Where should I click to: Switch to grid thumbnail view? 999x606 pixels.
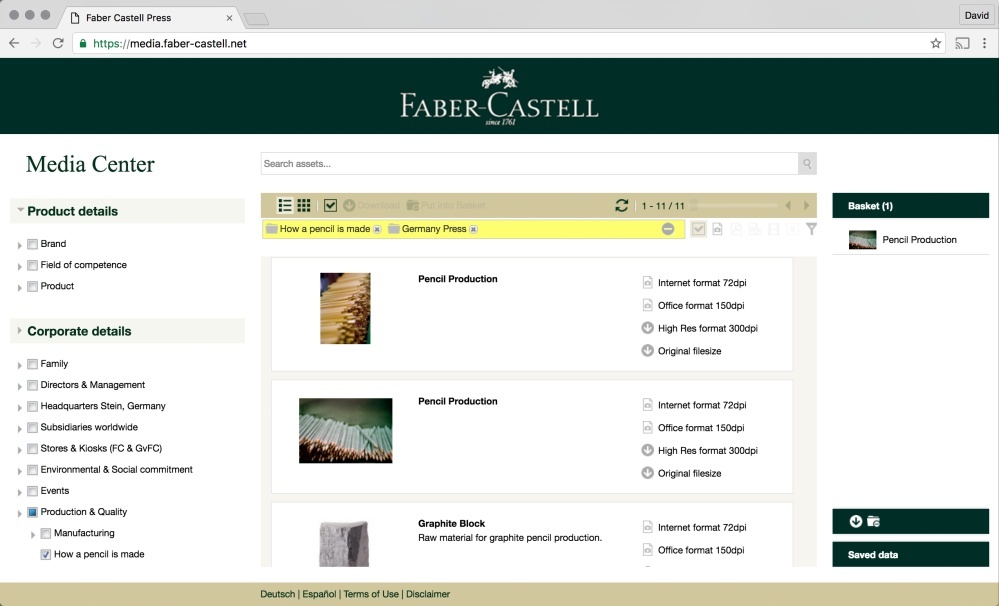click(x=304, y=205)
